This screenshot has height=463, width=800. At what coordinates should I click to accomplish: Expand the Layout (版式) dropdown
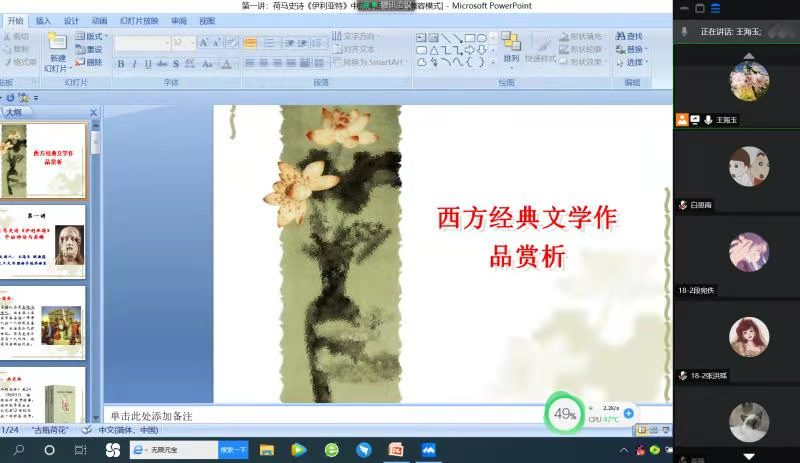click(89, 36)
